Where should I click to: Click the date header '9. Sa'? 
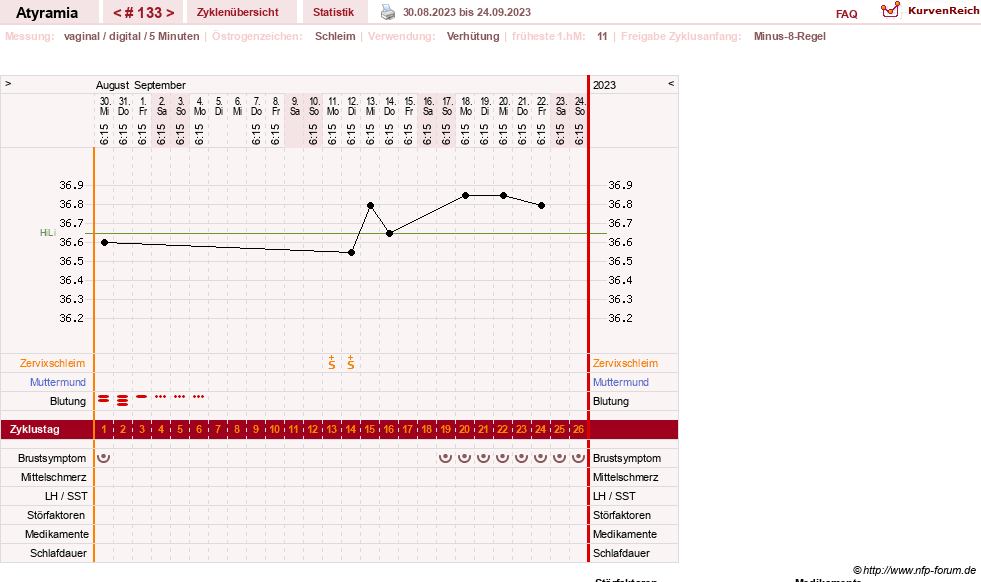click(295, 106)
